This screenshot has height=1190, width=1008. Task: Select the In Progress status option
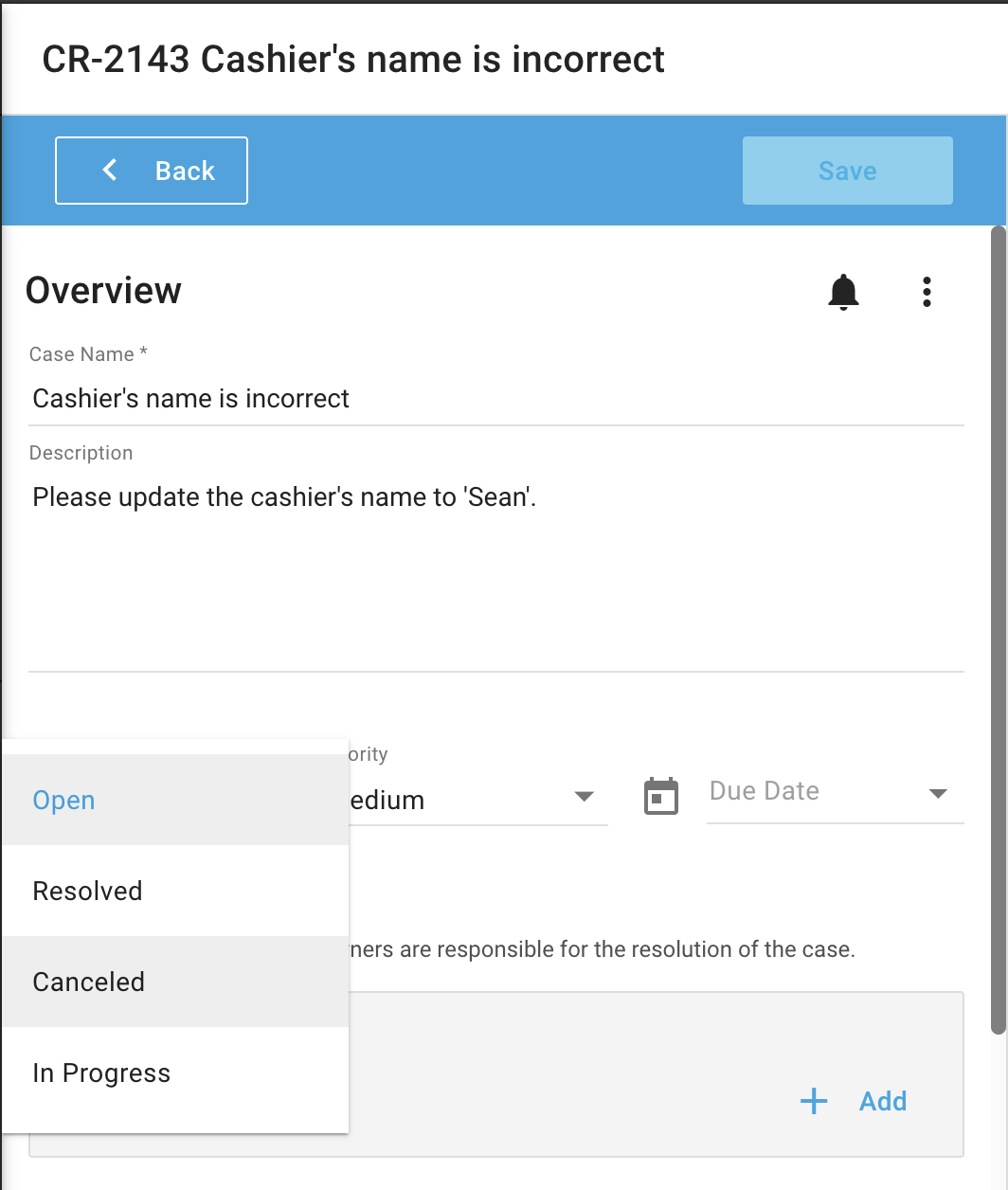click(175, 1073)
